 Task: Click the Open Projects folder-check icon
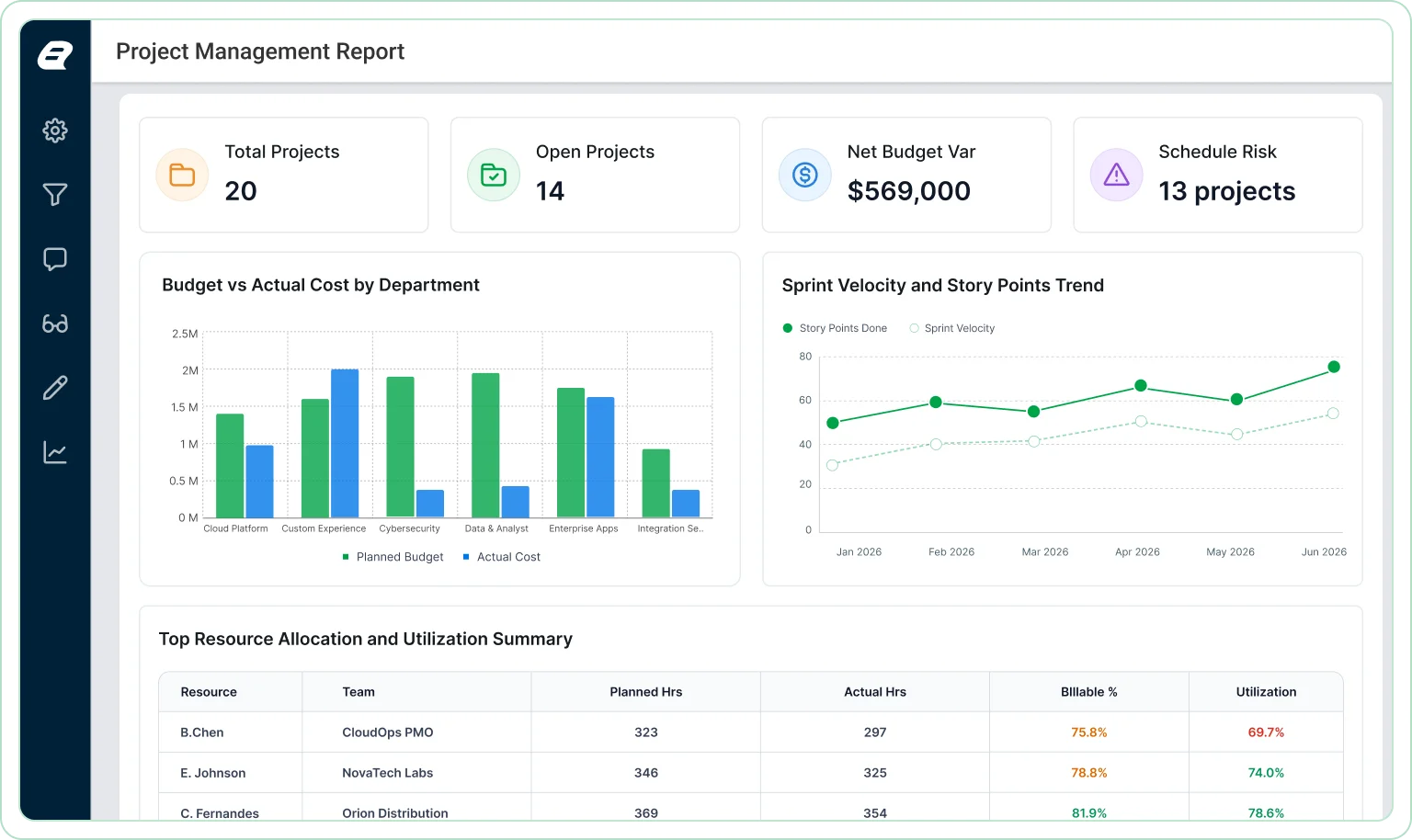494,175
